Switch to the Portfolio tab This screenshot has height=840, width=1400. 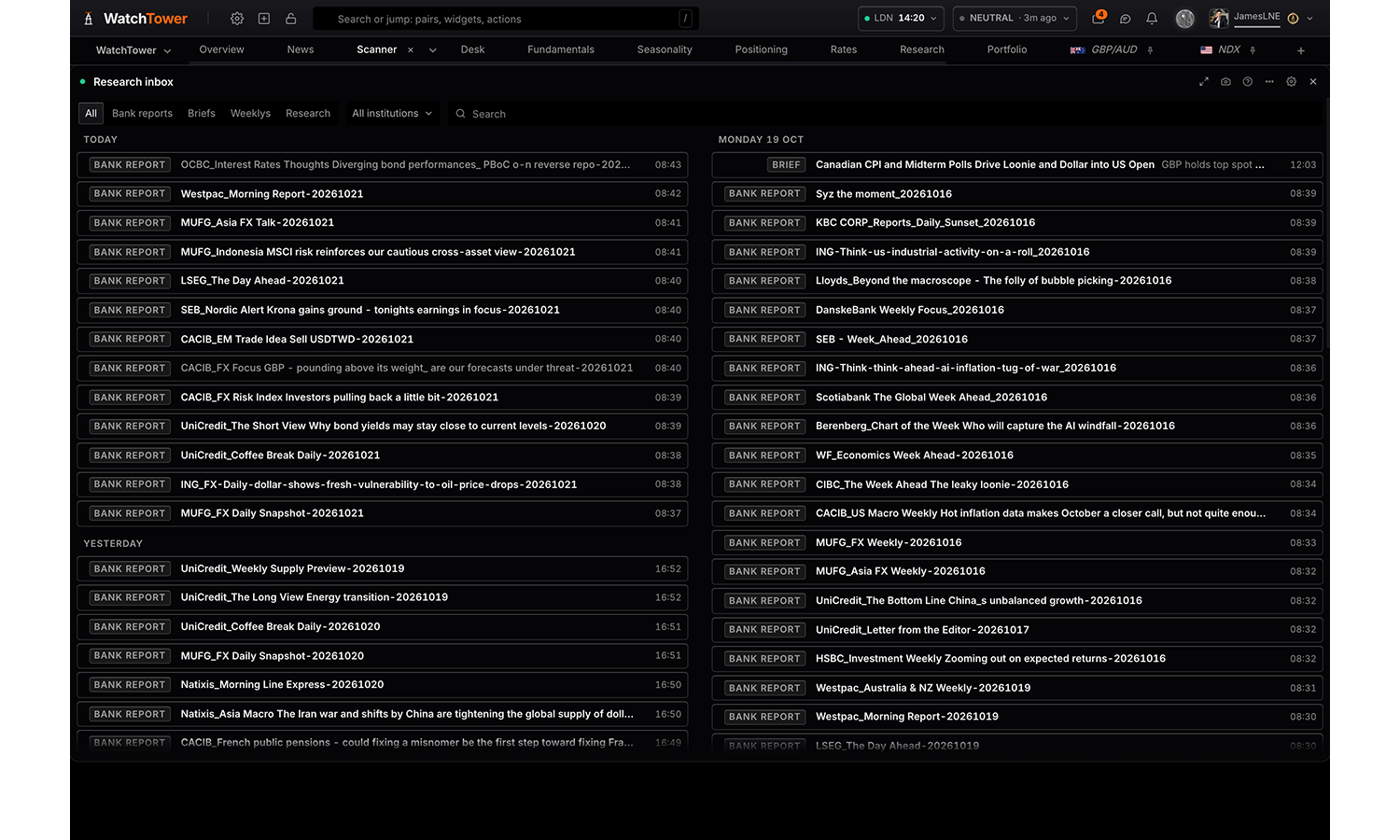pyautogui.click(x=1007, y=50)
